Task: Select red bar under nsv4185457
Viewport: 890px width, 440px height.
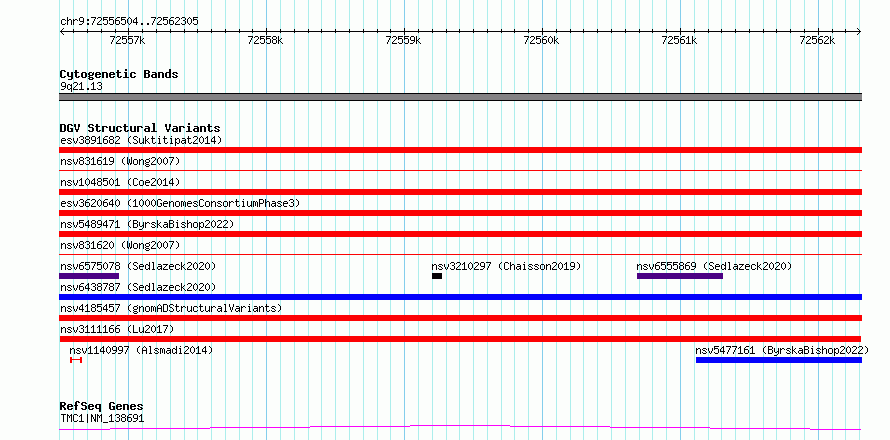Action: pyautogui.click(x=460, y=318)
